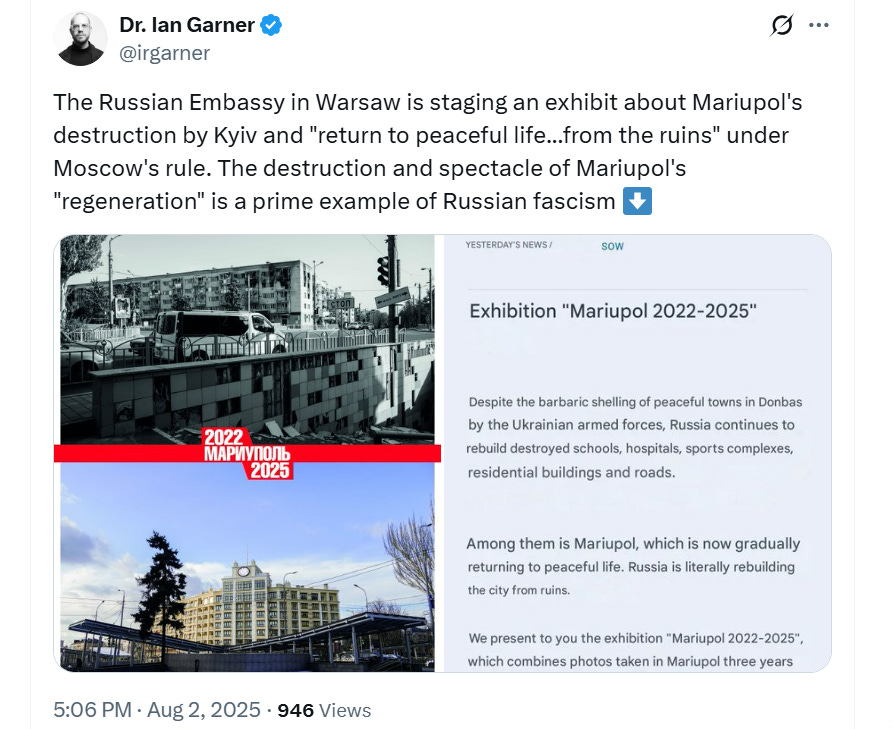Image resolution: width=893 pixels, height=729 pixels.
Task: Click the SOW label in article image
Action: (x=612, y=246)
